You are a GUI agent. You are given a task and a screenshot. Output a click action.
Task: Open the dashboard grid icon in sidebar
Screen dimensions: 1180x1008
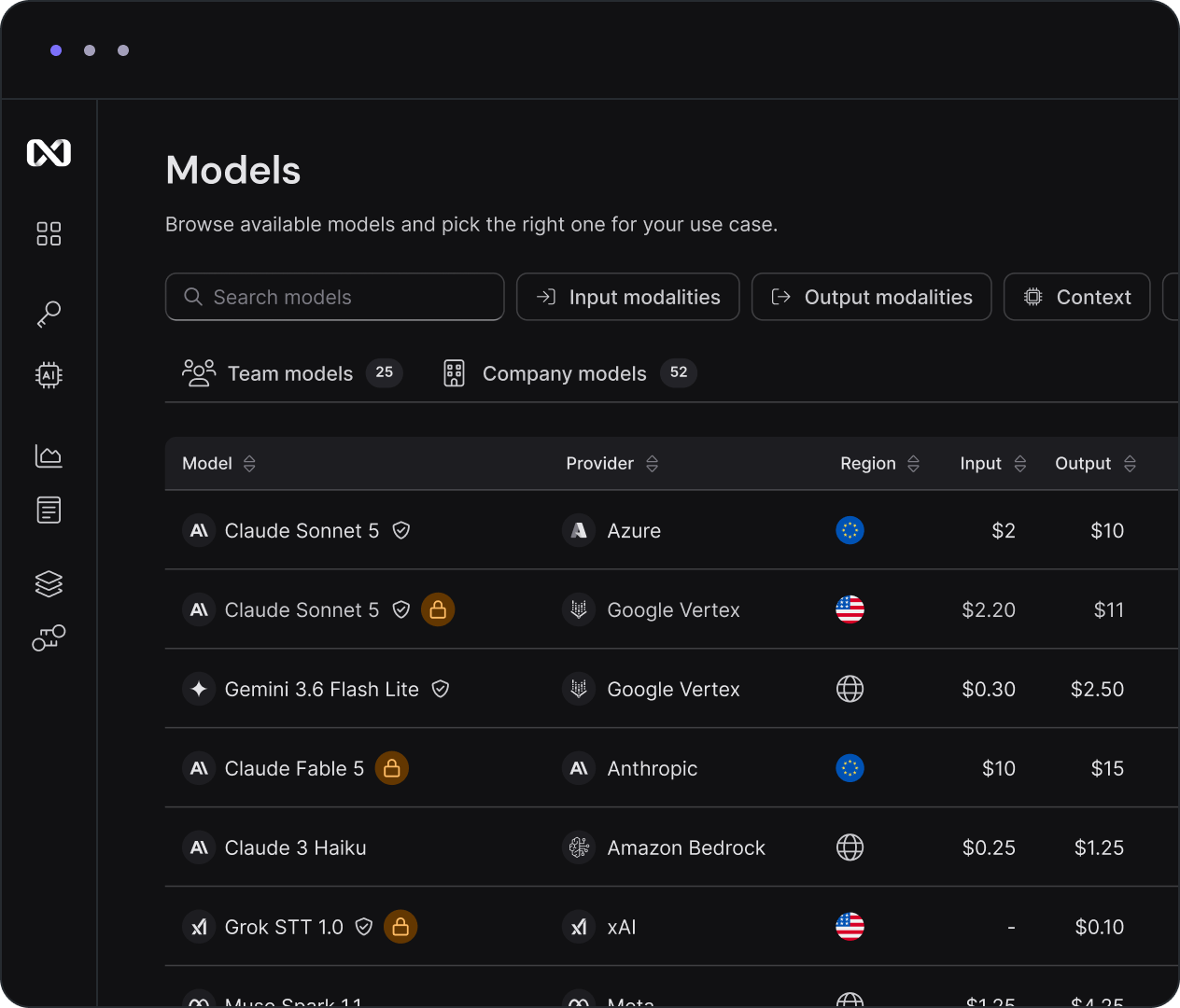click(49, 233)
